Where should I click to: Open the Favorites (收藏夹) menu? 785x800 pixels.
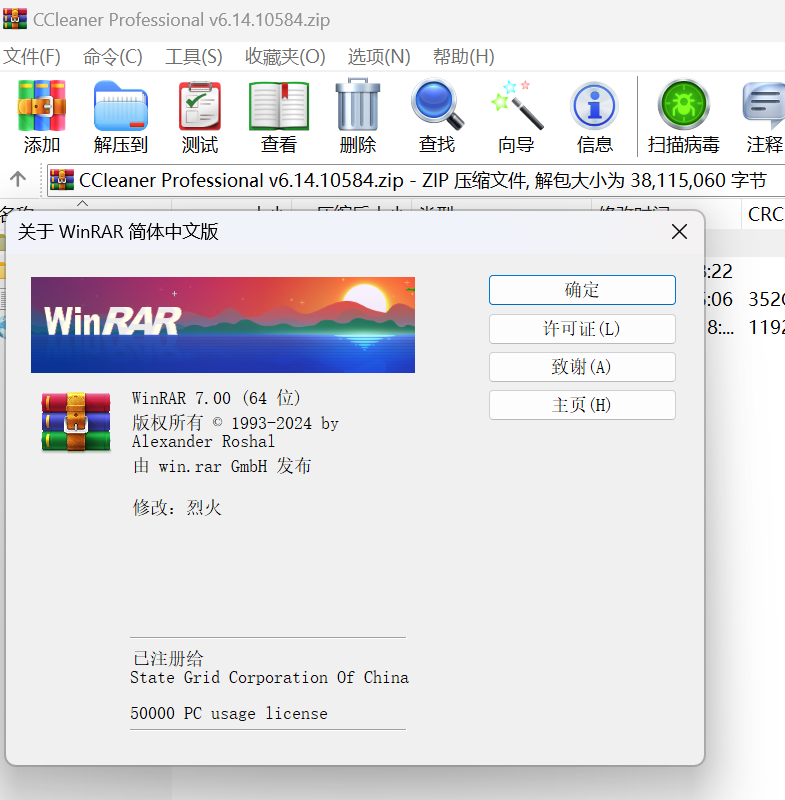pyautogui.click(x=285, y=56)
